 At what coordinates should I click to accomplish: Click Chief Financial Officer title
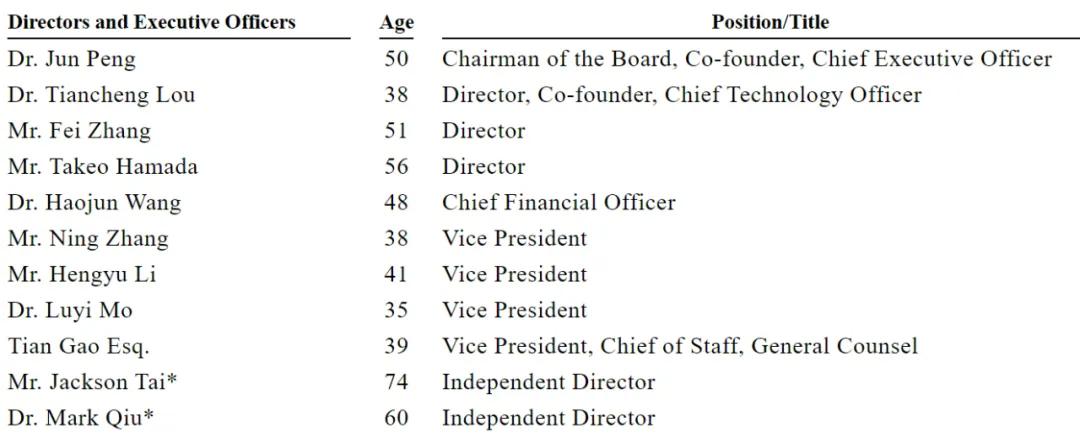coord(559,202)
